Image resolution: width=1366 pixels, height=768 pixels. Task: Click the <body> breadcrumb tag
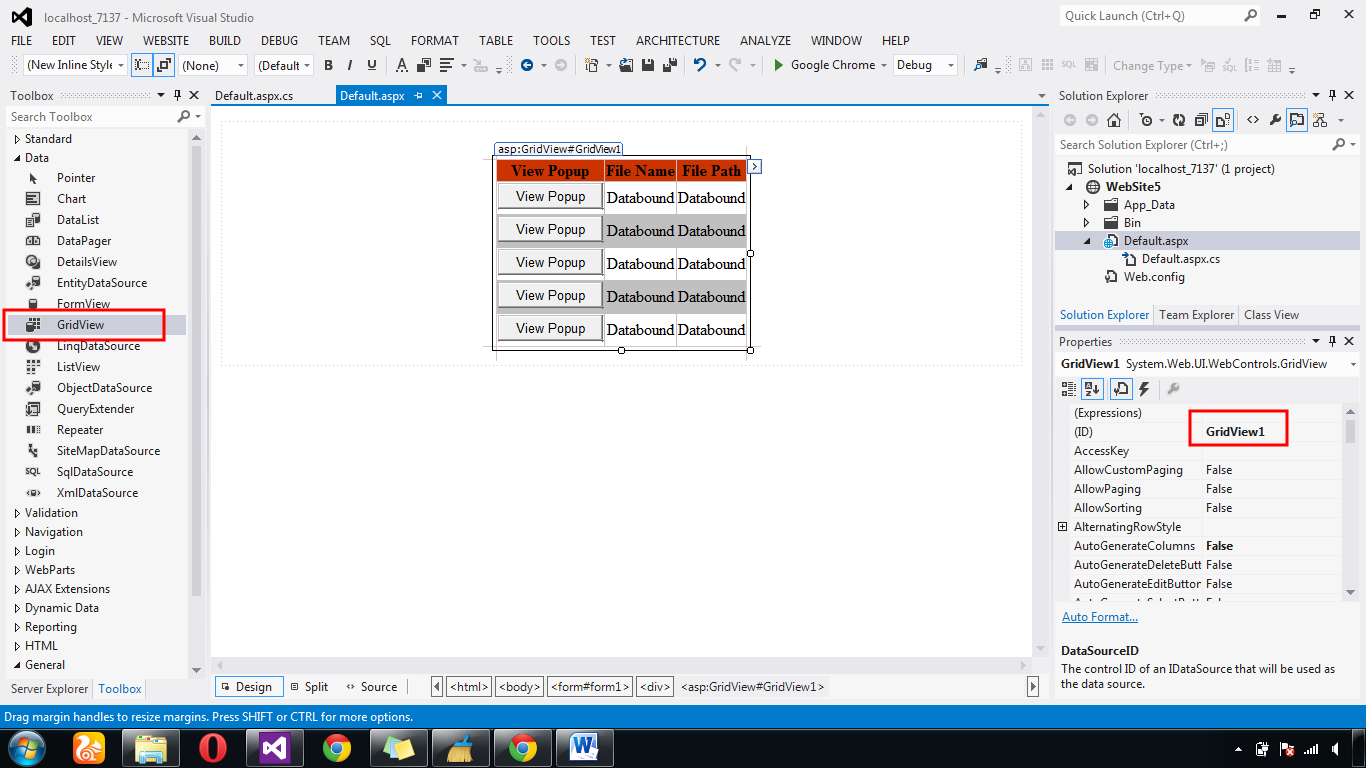tap(520, 687)
